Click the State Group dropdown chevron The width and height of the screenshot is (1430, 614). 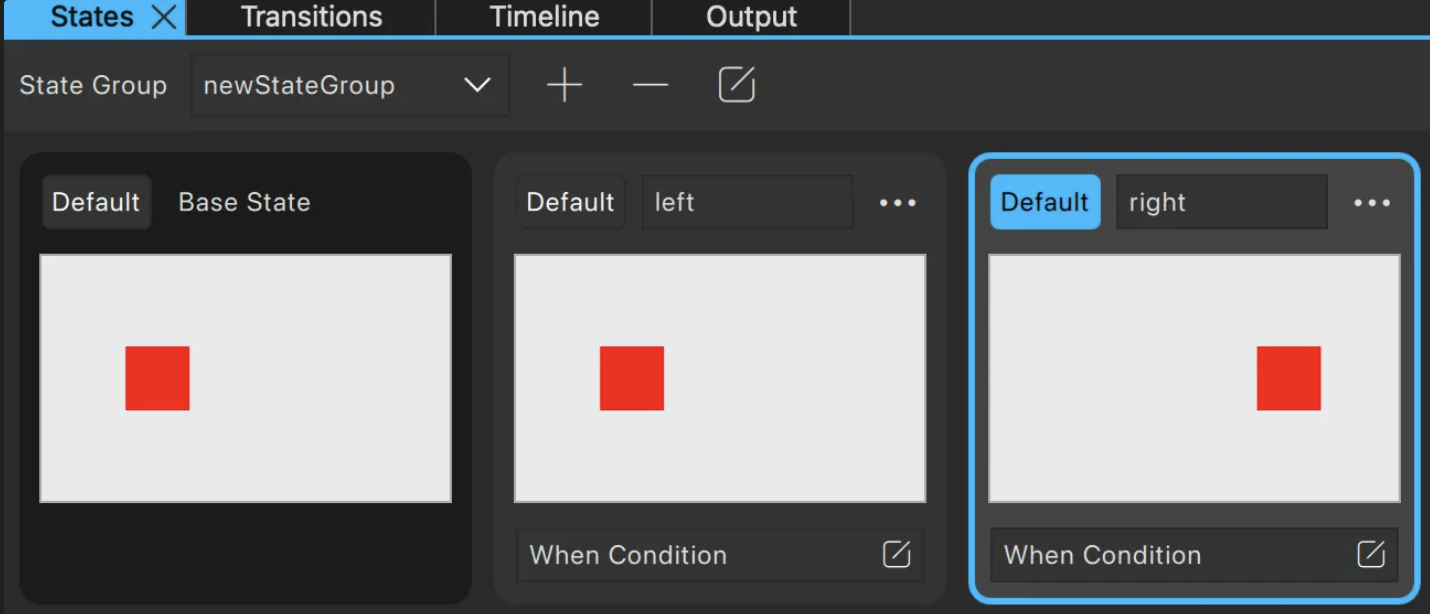[x=477, y=85]
